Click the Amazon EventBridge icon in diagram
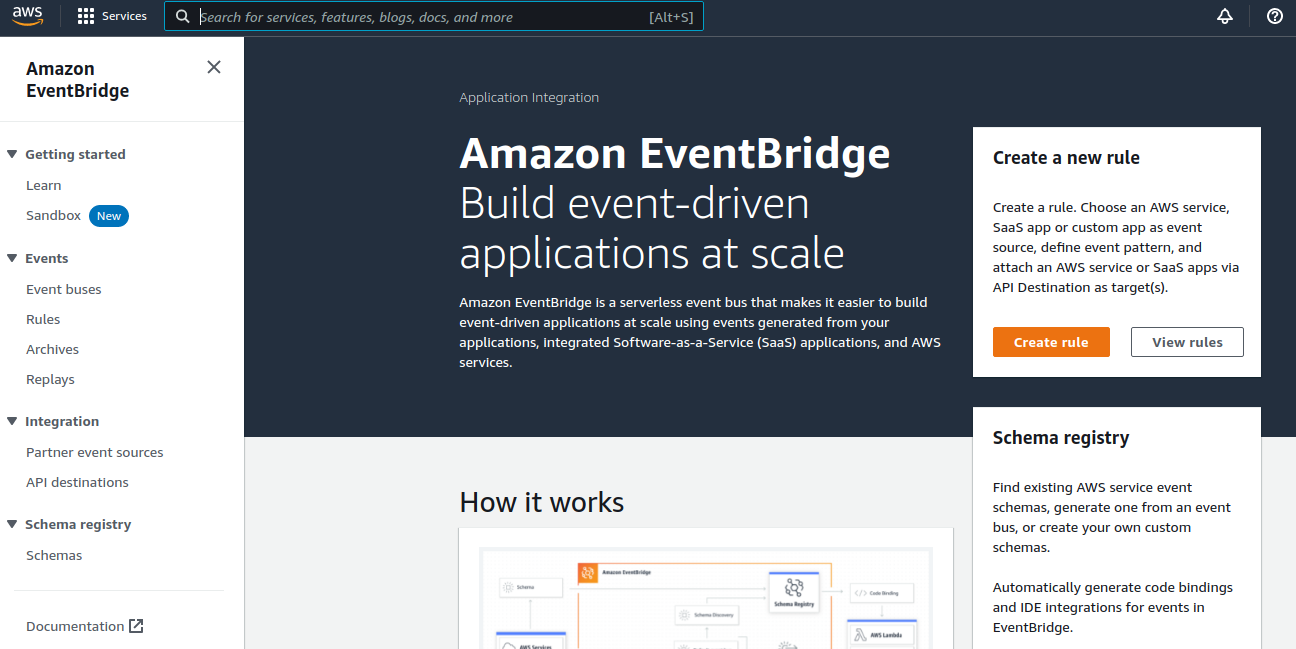This screenshot has height=649, width=1296. (587, 573)
